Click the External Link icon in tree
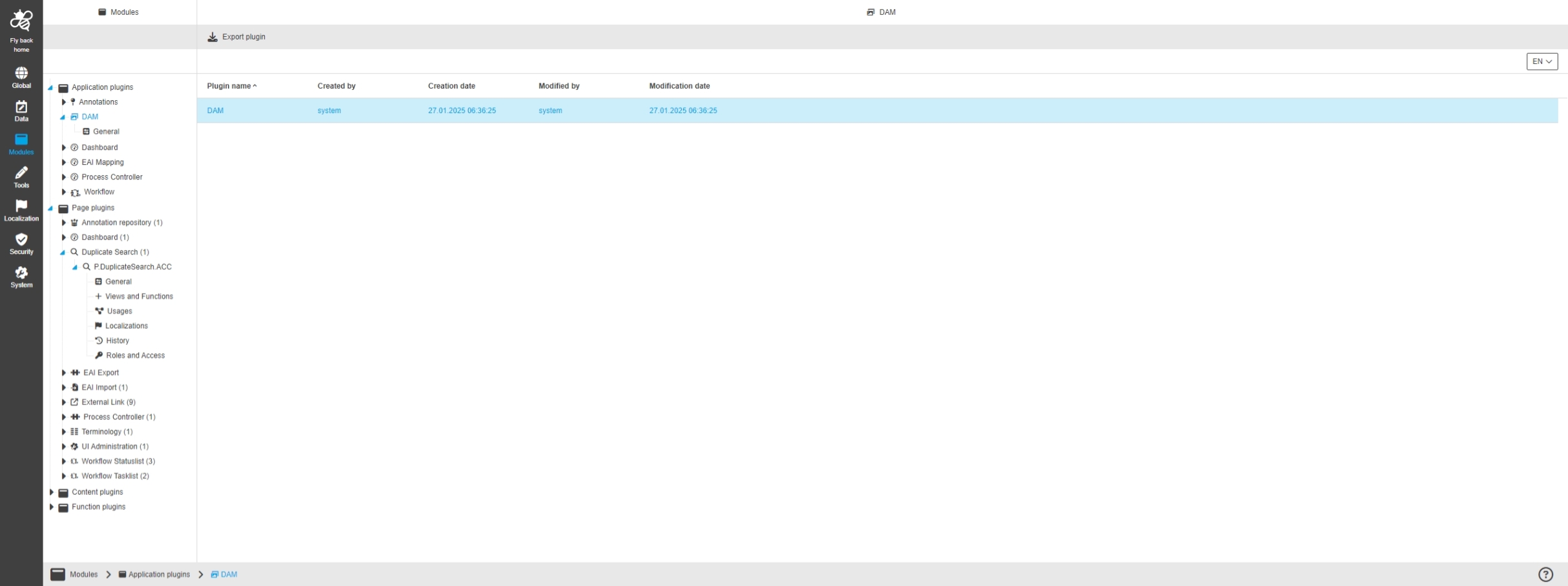The height and width of the screenshot is (586, 1568). coord(74,402)
